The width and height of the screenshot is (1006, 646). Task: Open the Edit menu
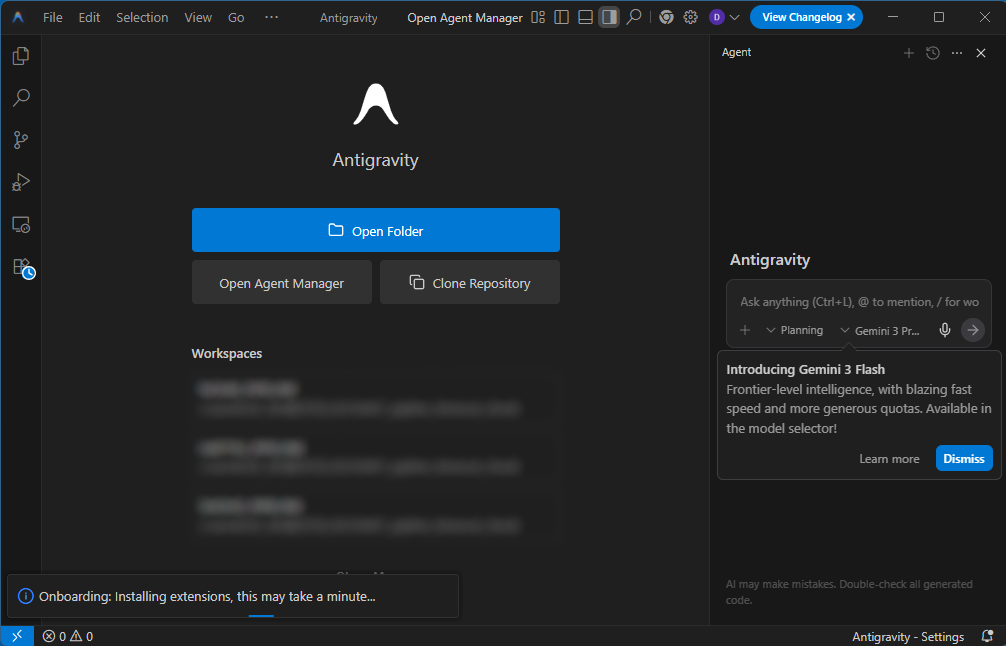pyautogui.click(x=89, y=17)
